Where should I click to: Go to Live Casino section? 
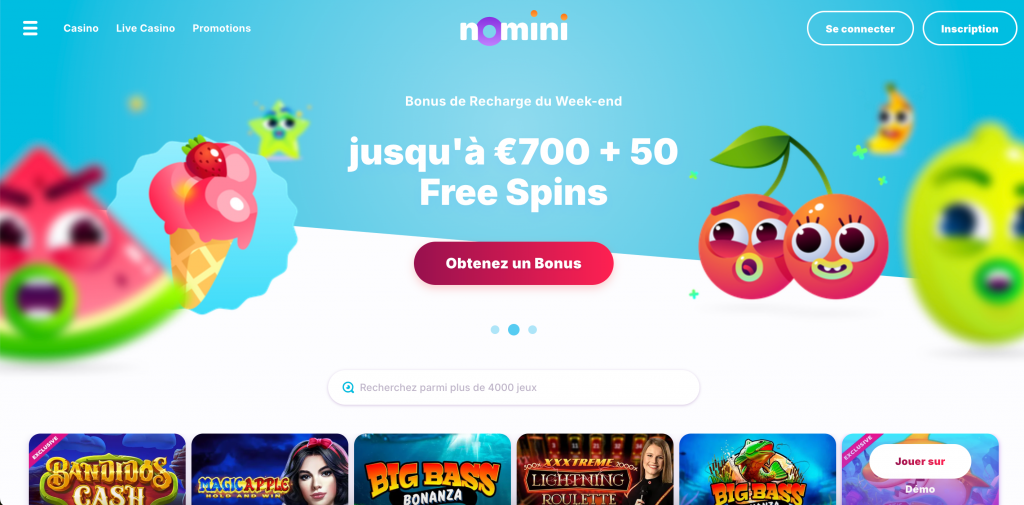(146, 28)
